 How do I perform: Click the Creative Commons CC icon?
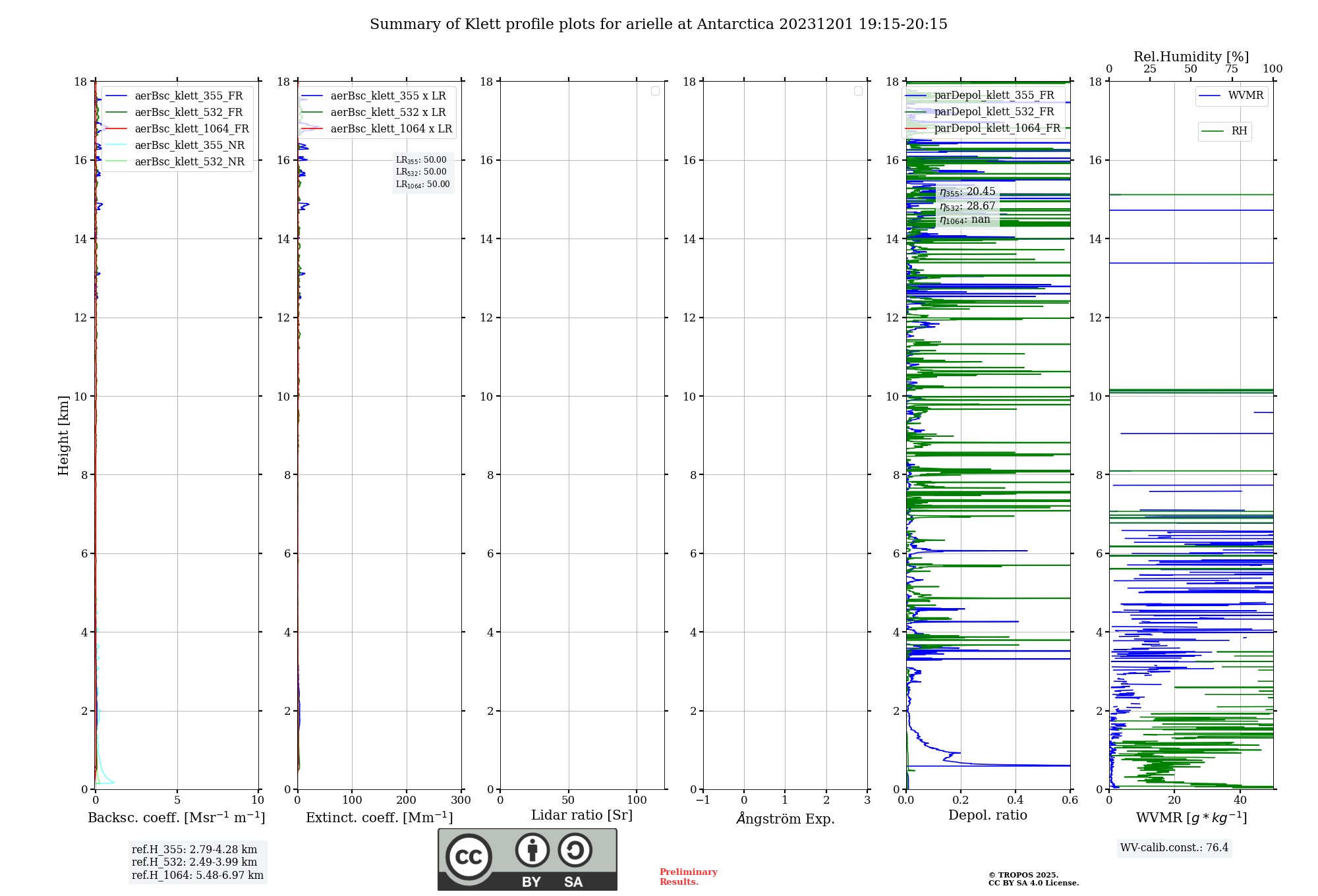click(x=469, y=856)
